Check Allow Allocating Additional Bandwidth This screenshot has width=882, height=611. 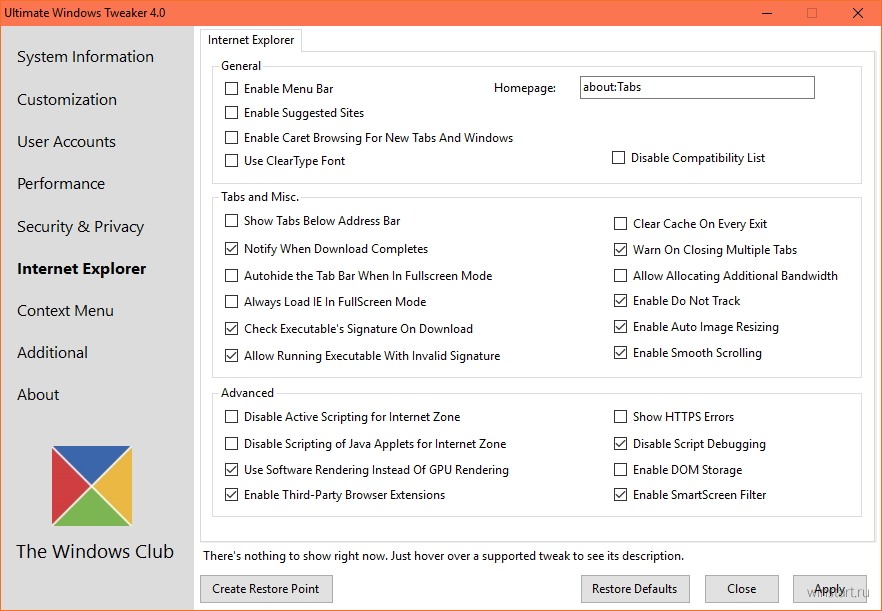click(x=620, y=276)
